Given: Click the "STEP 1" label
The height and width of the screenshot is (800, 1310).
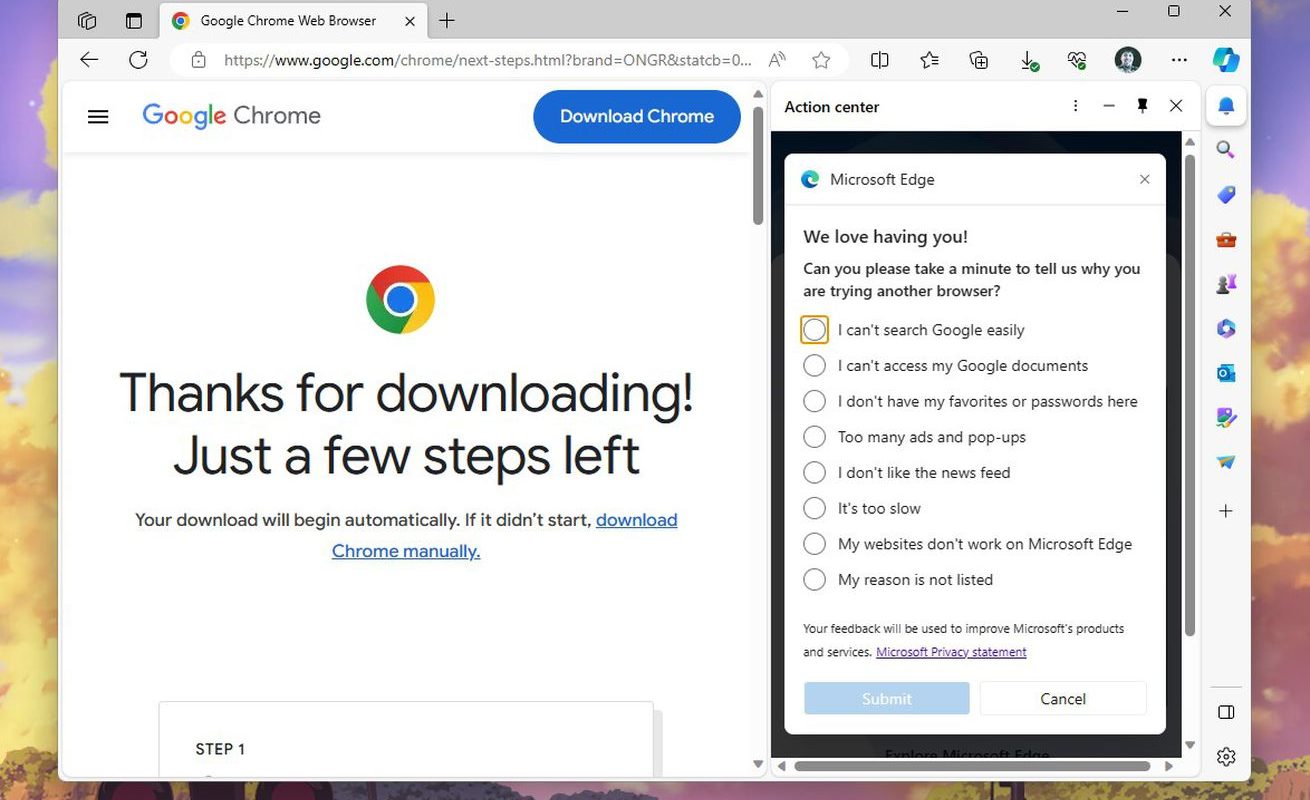Looking at the screenshot, I should (220, 749).
